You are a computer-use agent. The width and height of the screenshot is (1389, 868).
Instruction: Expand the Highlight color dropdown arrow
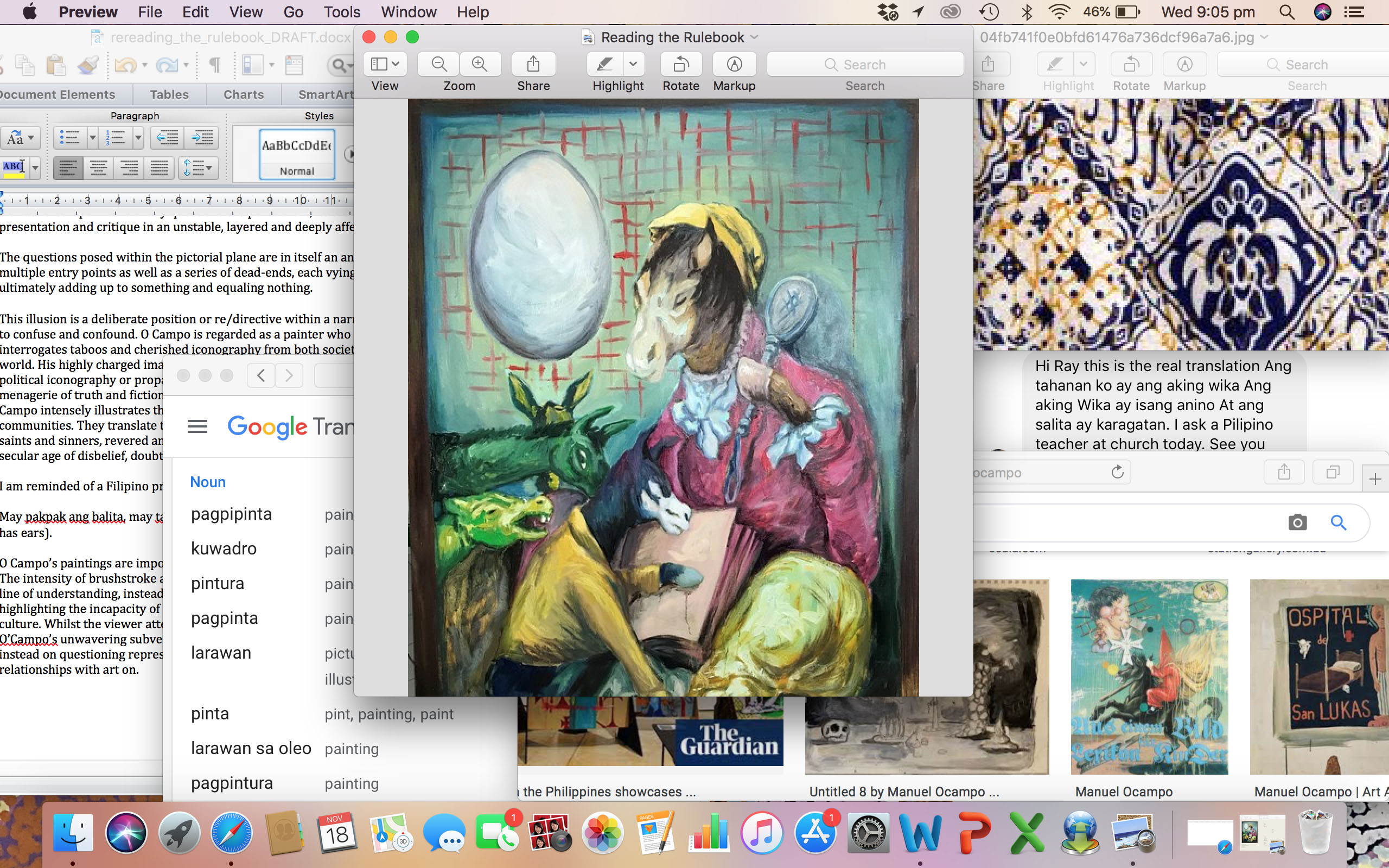[633, 63]
